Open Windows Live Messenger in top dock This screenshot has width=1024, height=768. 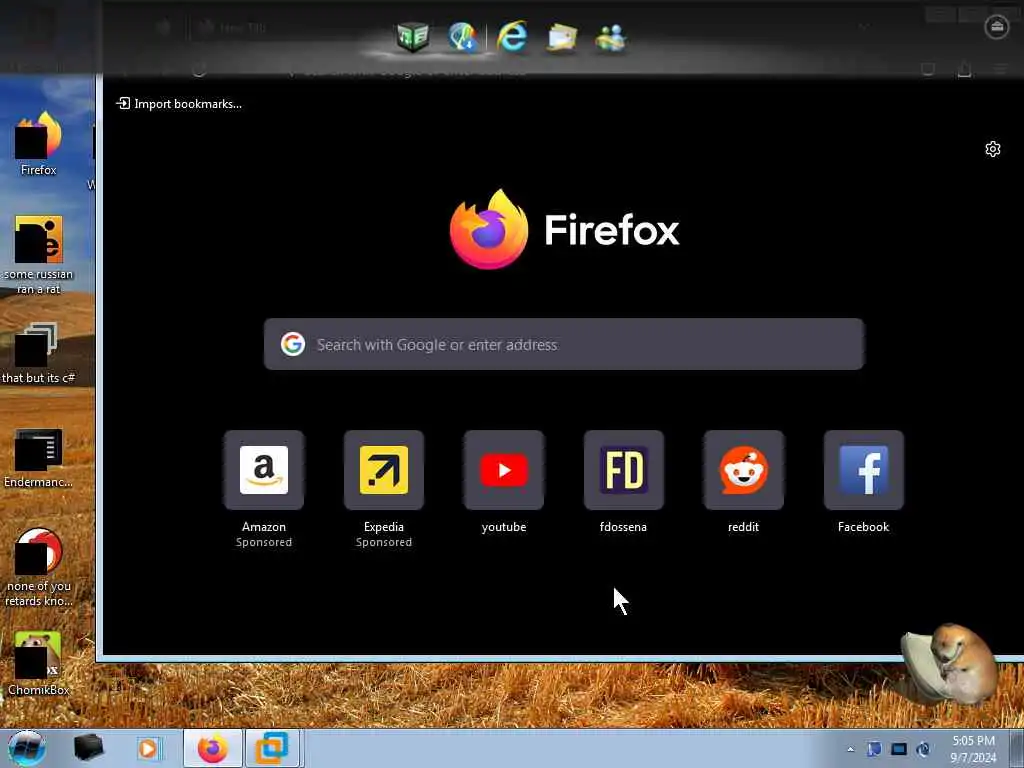[611, 38]
